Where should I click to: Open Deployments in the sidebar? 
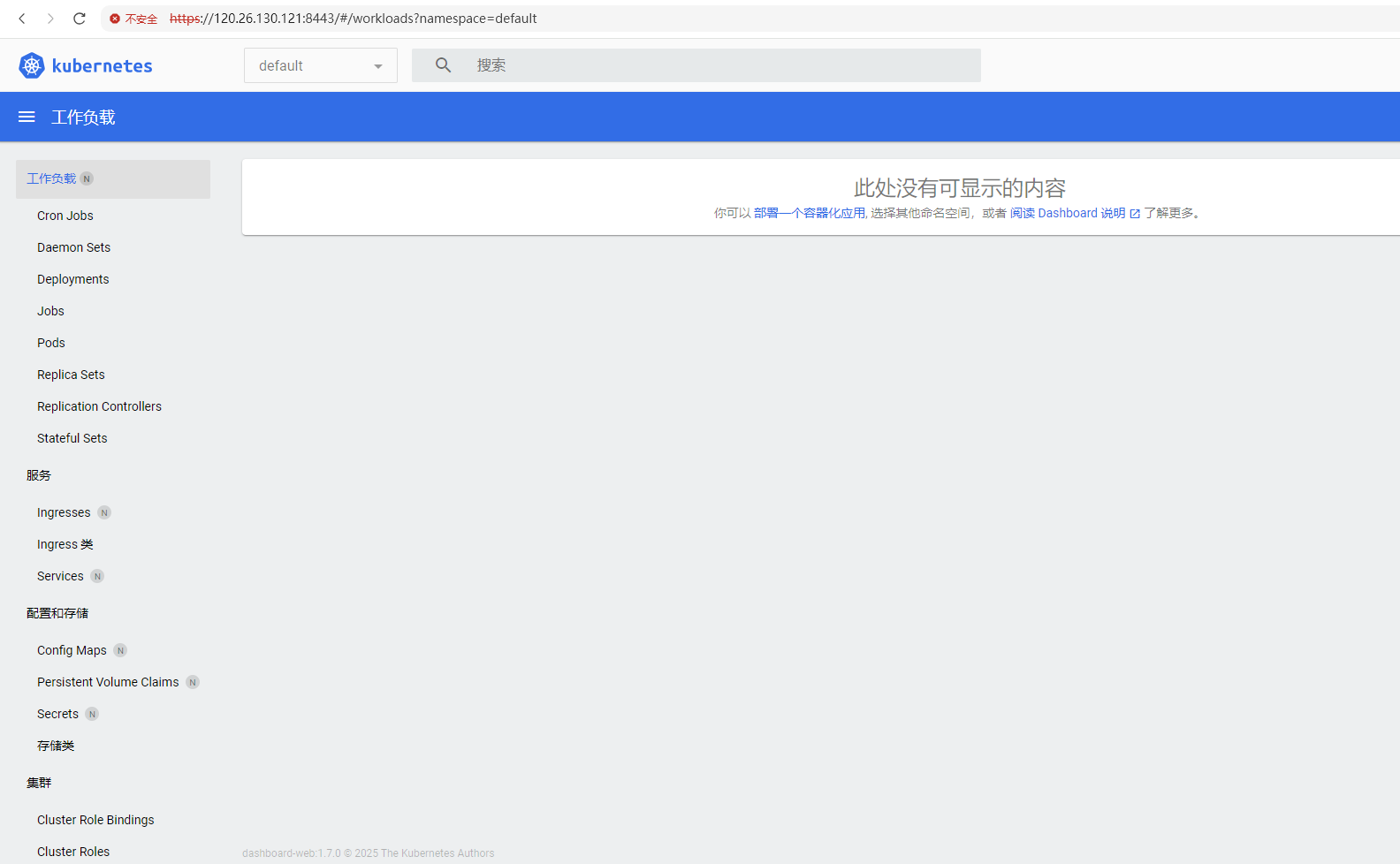point(73,279)
